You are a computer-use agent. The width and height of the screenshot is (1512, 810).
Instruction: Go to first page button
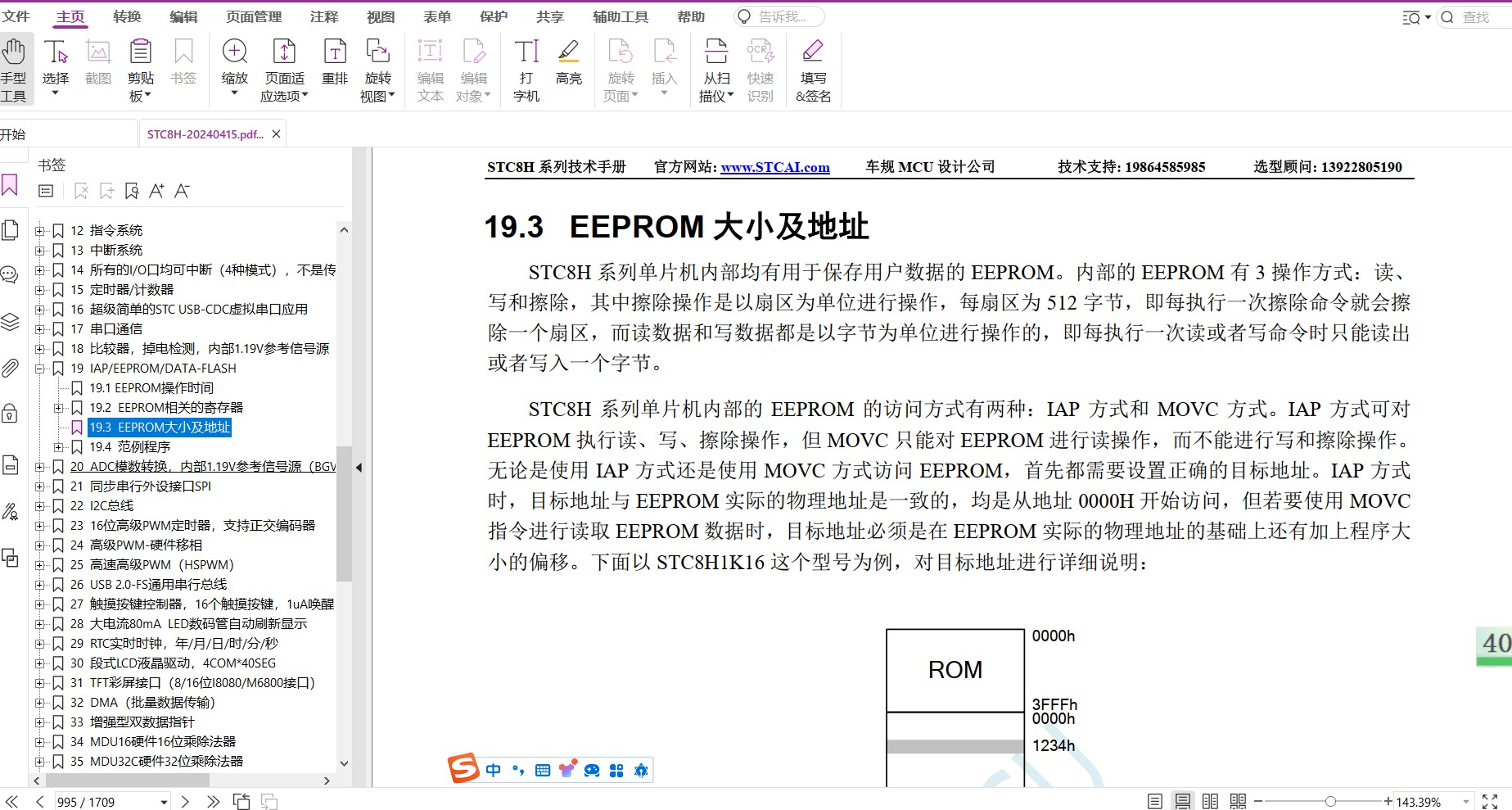11,802
